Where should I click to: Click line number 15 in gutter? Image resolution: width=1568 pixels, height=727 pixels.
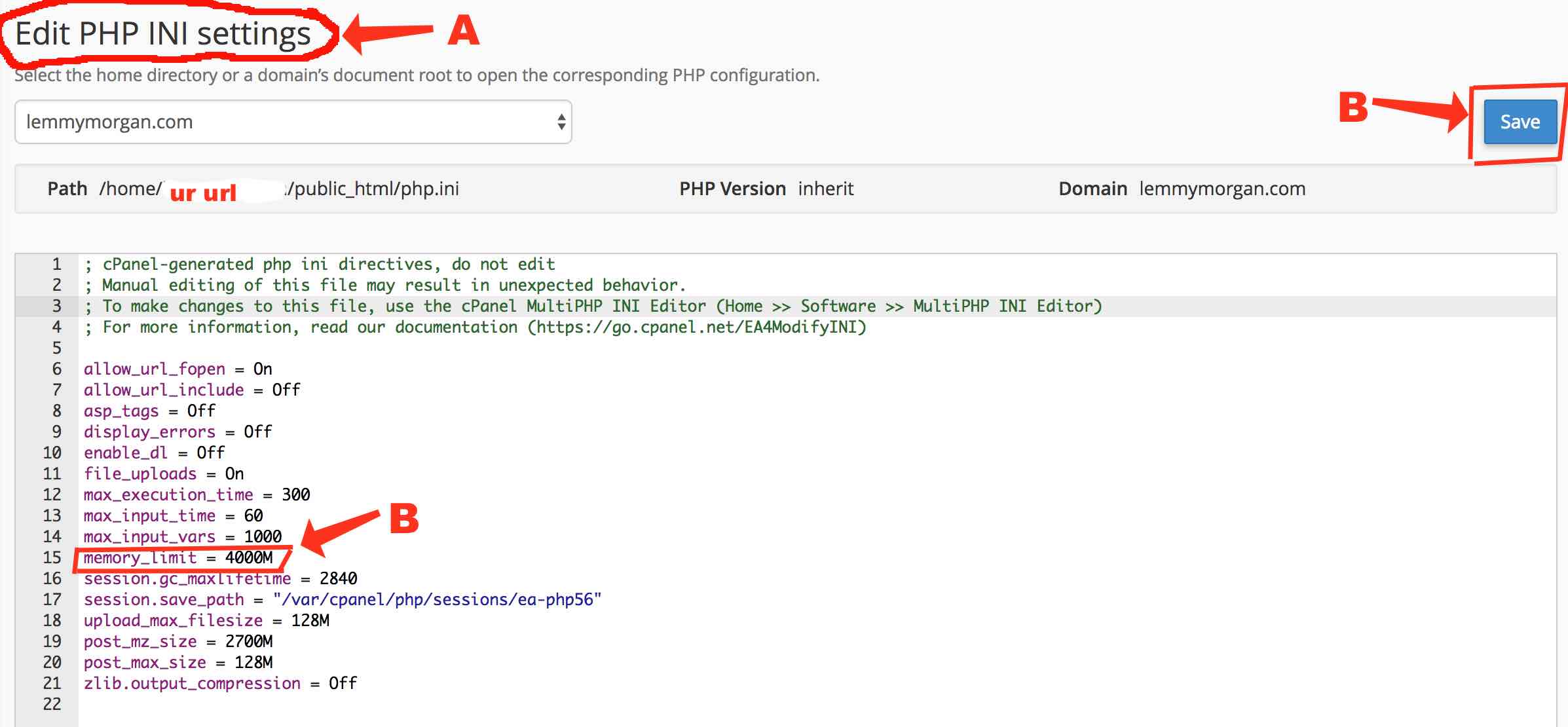pyautogui.click(x=52, y=557)
